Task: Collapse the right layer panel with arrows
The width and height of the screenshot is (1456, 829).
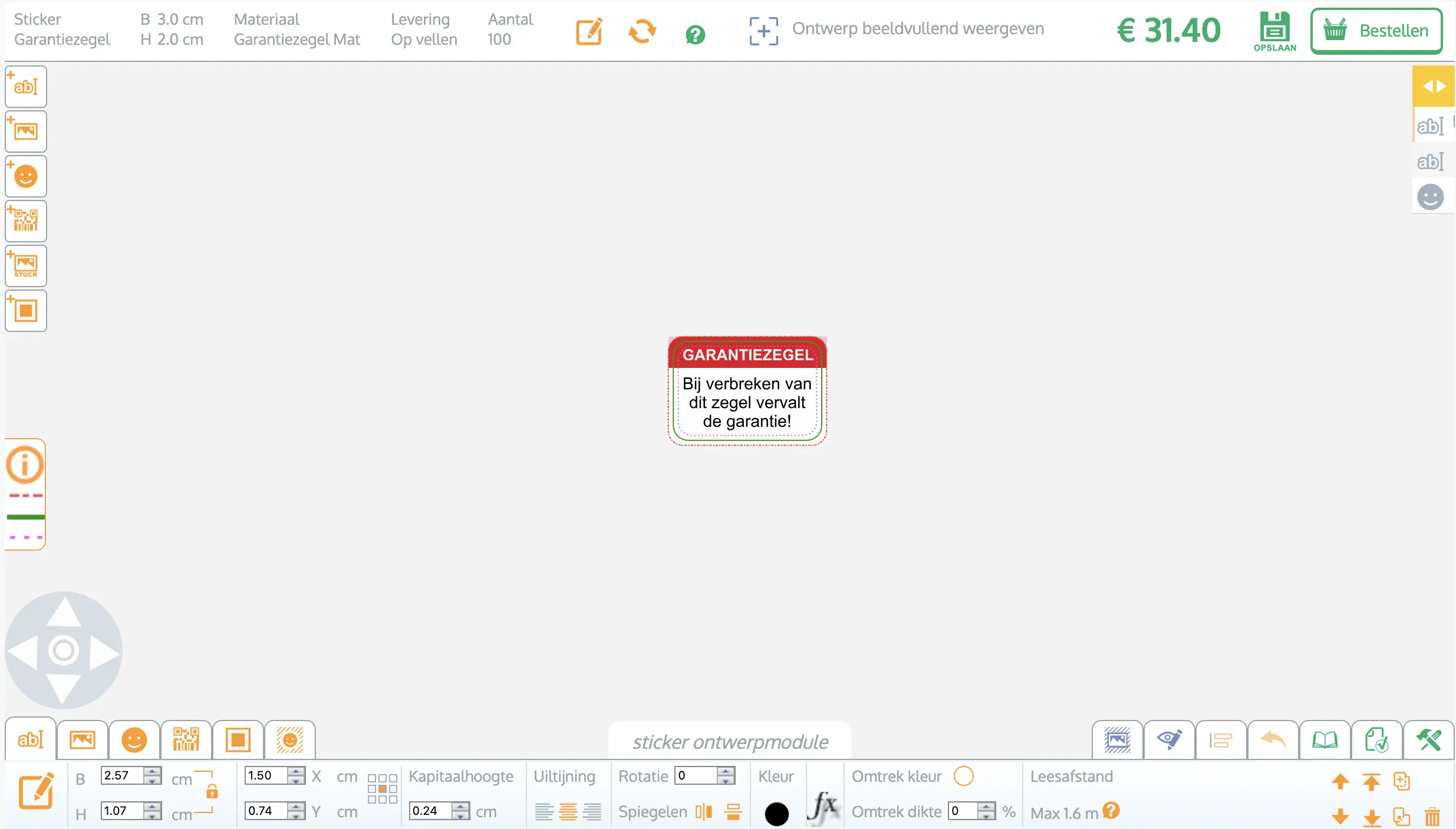Action: coord(1434,86)
